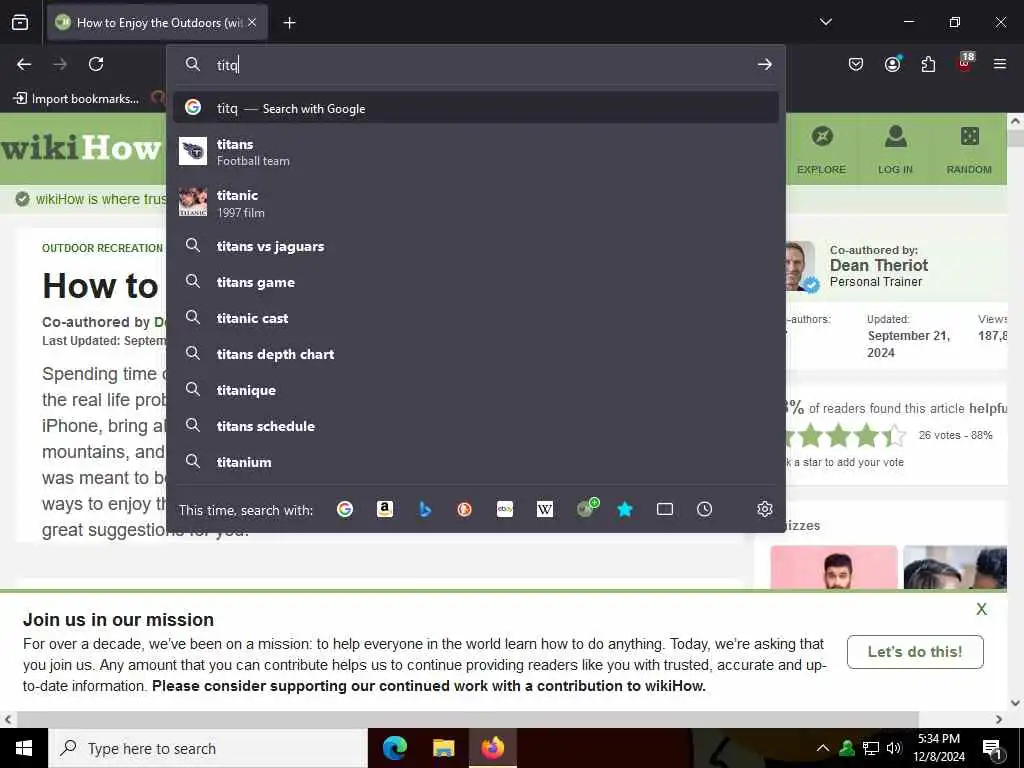Show hidden system tray icons

tap(823, 748)
